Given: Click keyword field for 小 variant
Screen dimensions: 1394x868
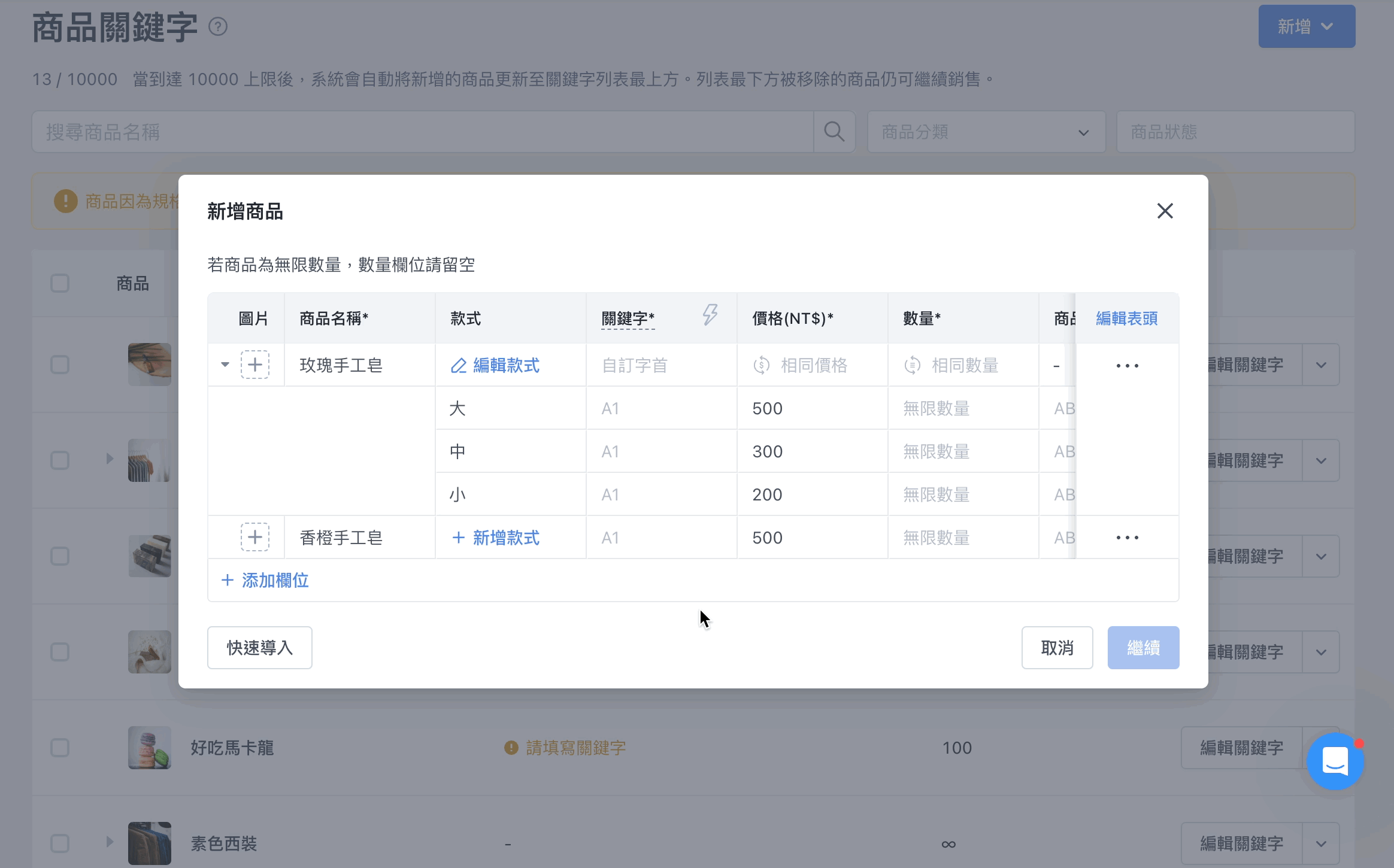Looking at the screenshot, I should 661,494.
